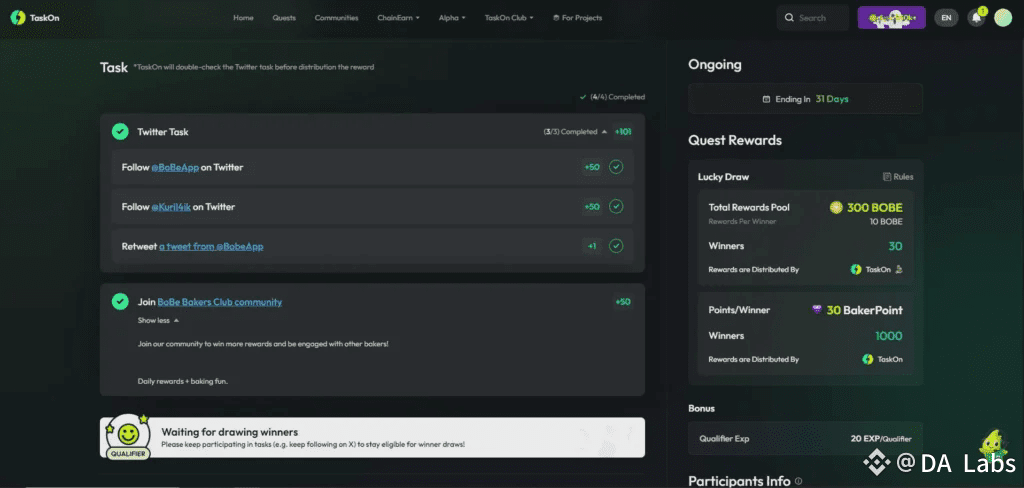Click the '20 EXP/Qualifier' bonus value
This screenshot has height=488, width=1024.
[x=881, y=438]
